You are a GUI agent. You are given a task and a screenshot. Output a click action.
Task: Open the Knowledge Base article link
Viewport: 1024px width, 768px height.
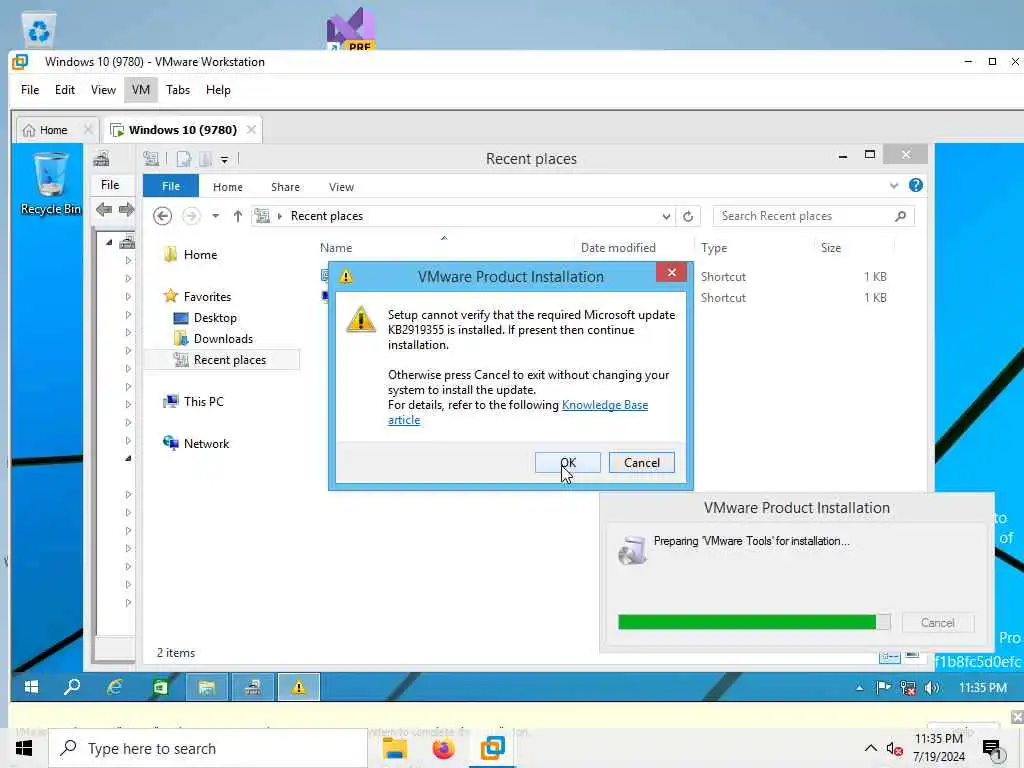click(x=605, y=405)
